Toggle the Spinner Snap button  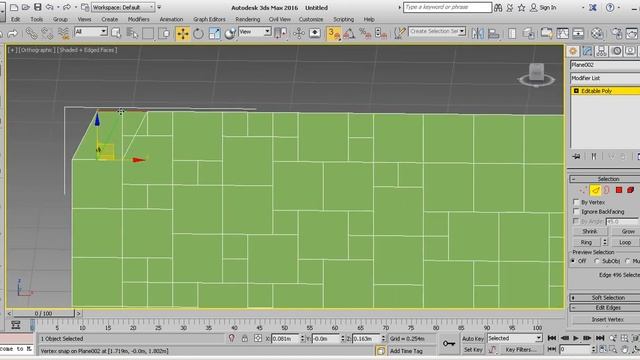click(x=380, y=33)
